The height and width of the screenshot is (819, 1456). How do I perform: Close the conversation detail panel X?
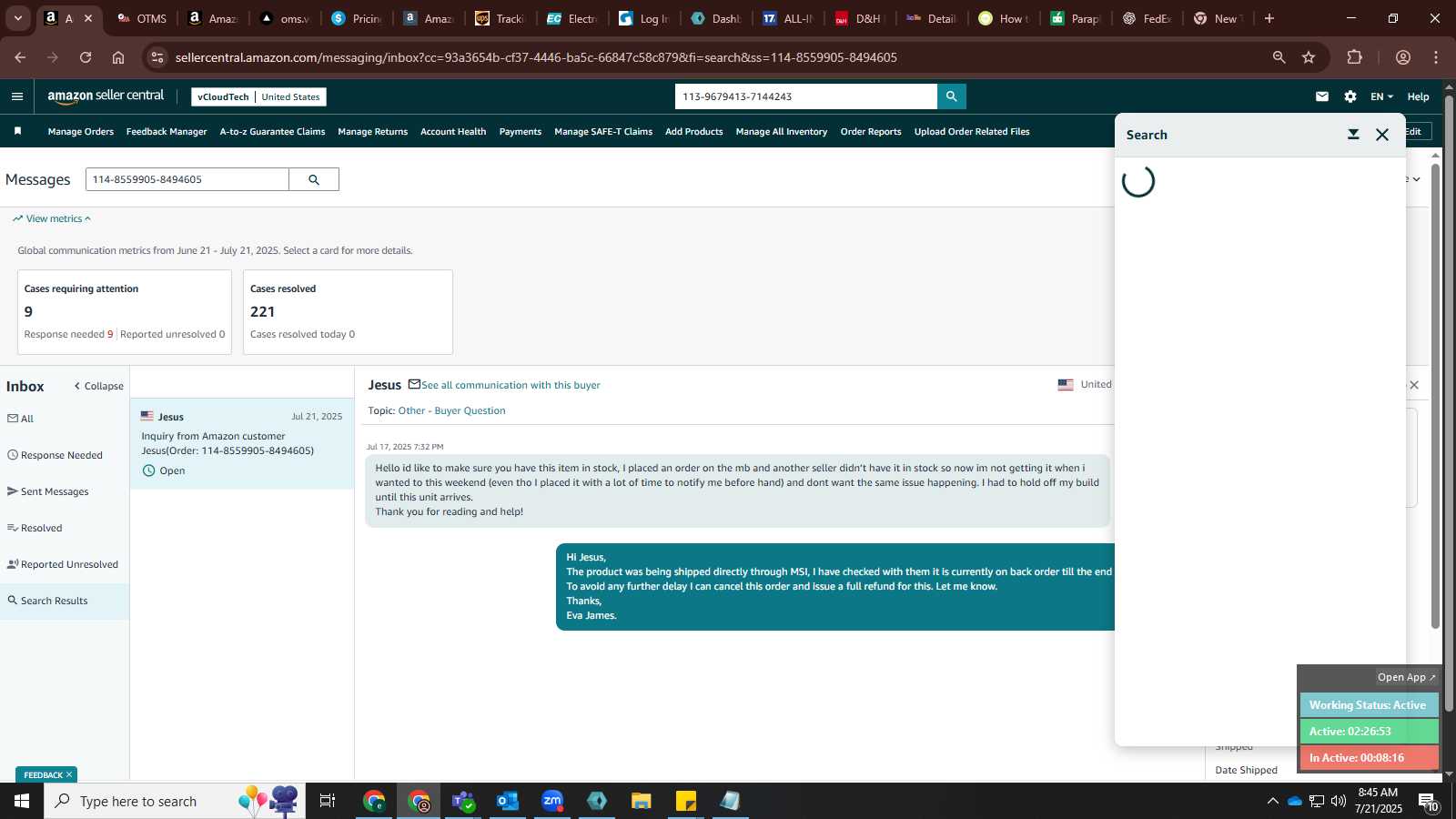tap(1414, 385)
